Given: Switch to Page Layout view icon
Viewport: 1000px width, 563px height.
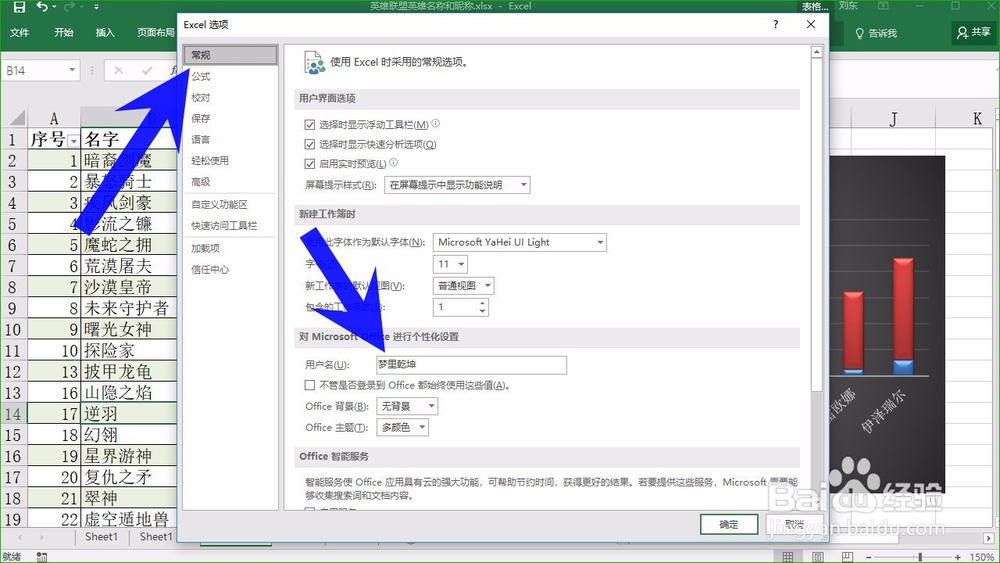Looking at the screenshot, I should 818,557.
